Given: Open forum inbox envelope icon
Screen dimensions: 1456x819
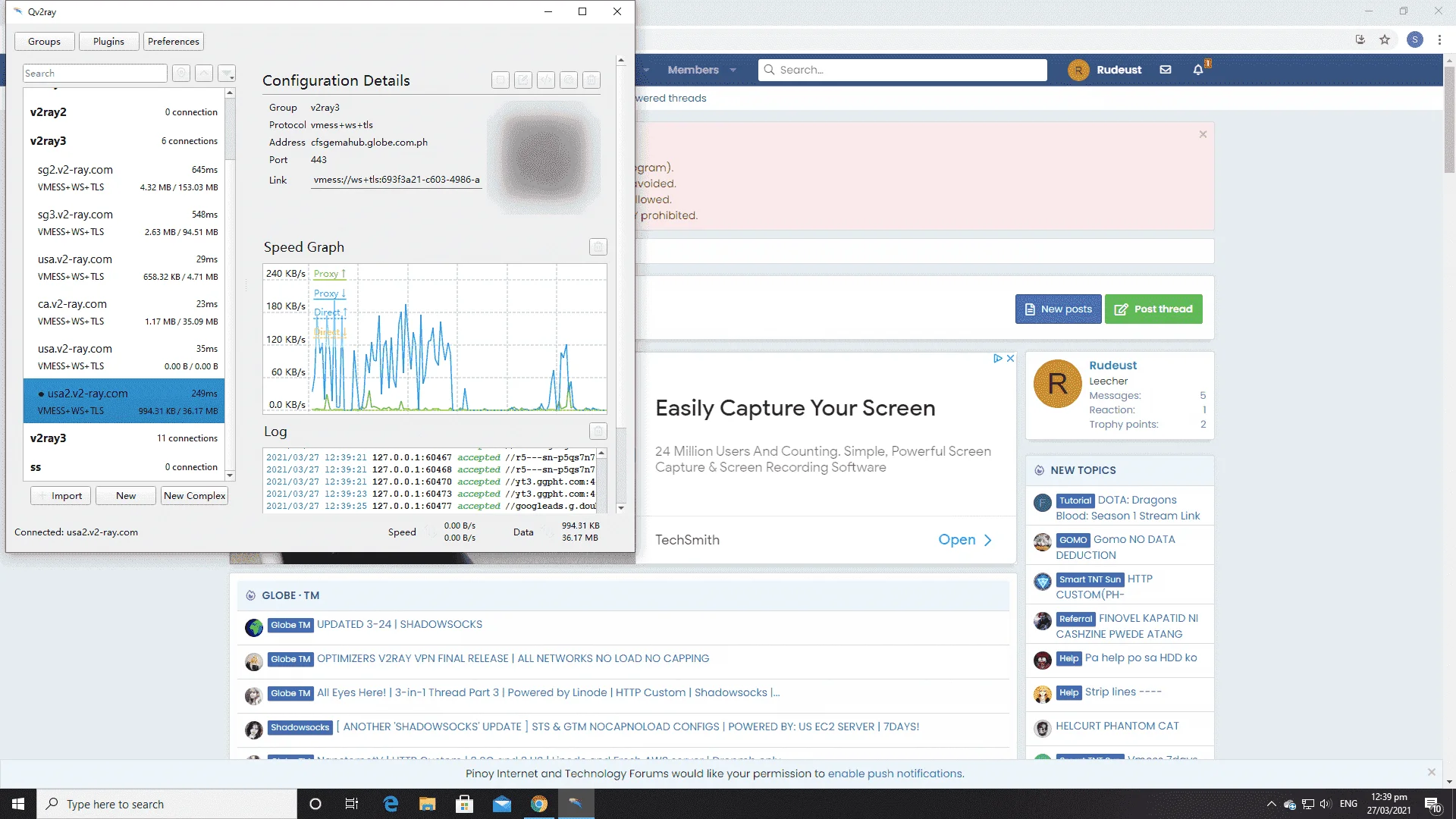Looking at the screenshot, I should pyautogui.click(x=1166, y=70).
